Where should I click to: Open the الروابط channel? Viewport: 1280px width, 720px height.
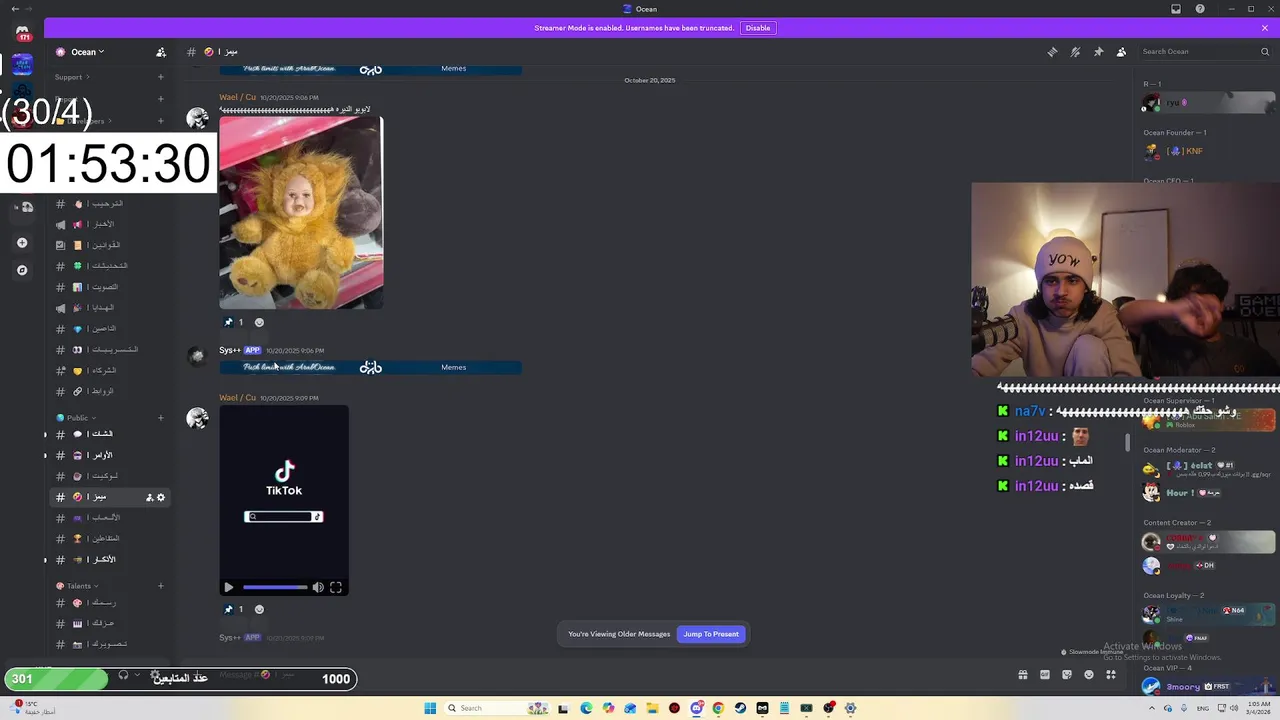pyautogui.click(x=110, y=391)
